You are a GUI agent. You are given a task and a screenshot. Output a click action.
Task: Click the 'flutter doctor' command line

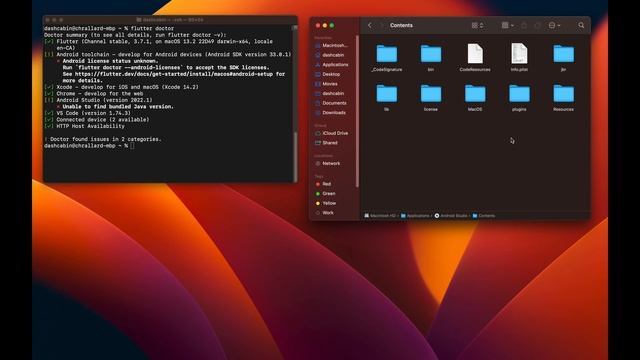[109, 29]
